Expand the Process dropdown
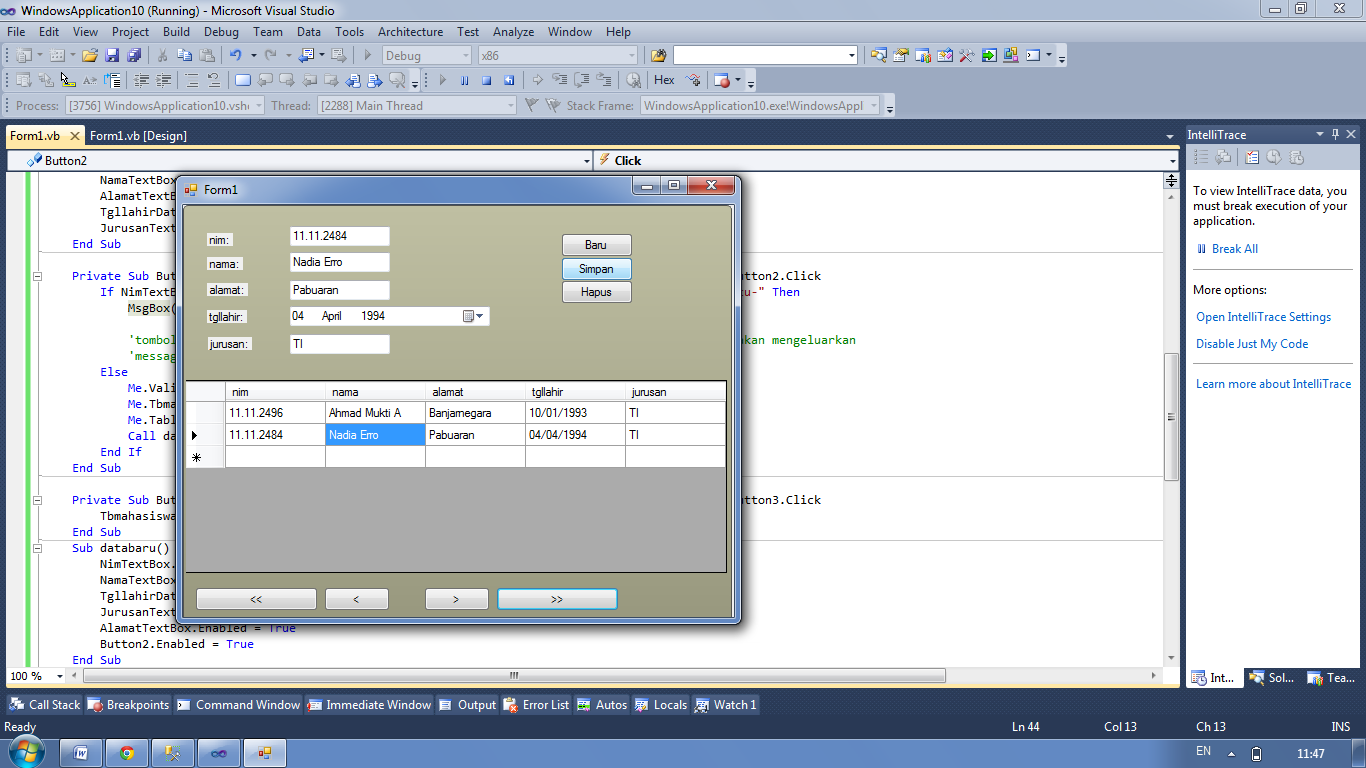 pyautogui.click(x=259, y=105)
